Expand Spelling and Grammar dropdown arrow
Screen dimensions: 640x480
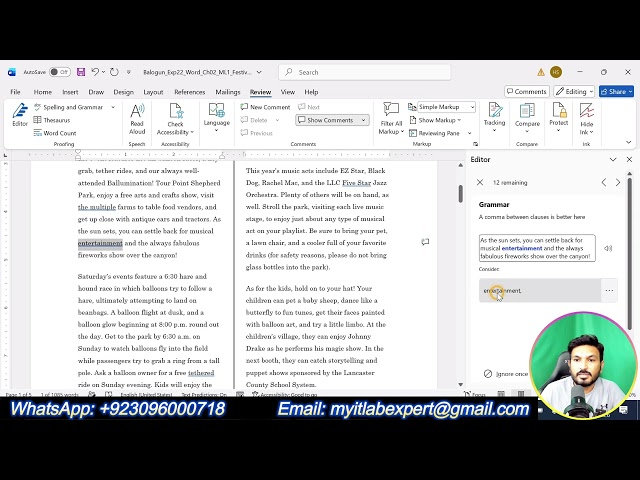(113, 107)
